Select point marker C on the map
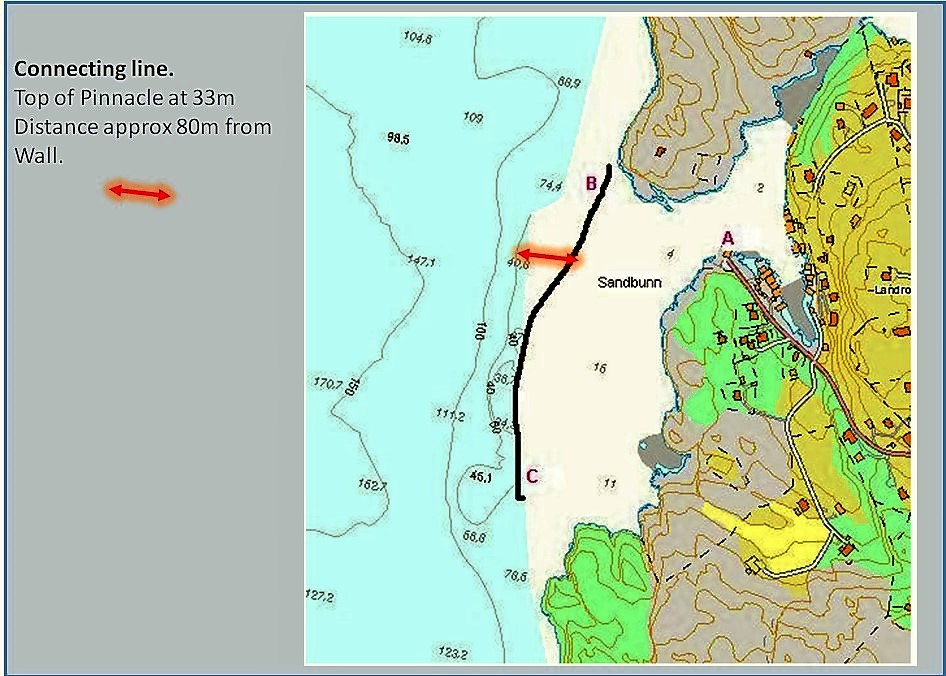 tap(532, 476)
